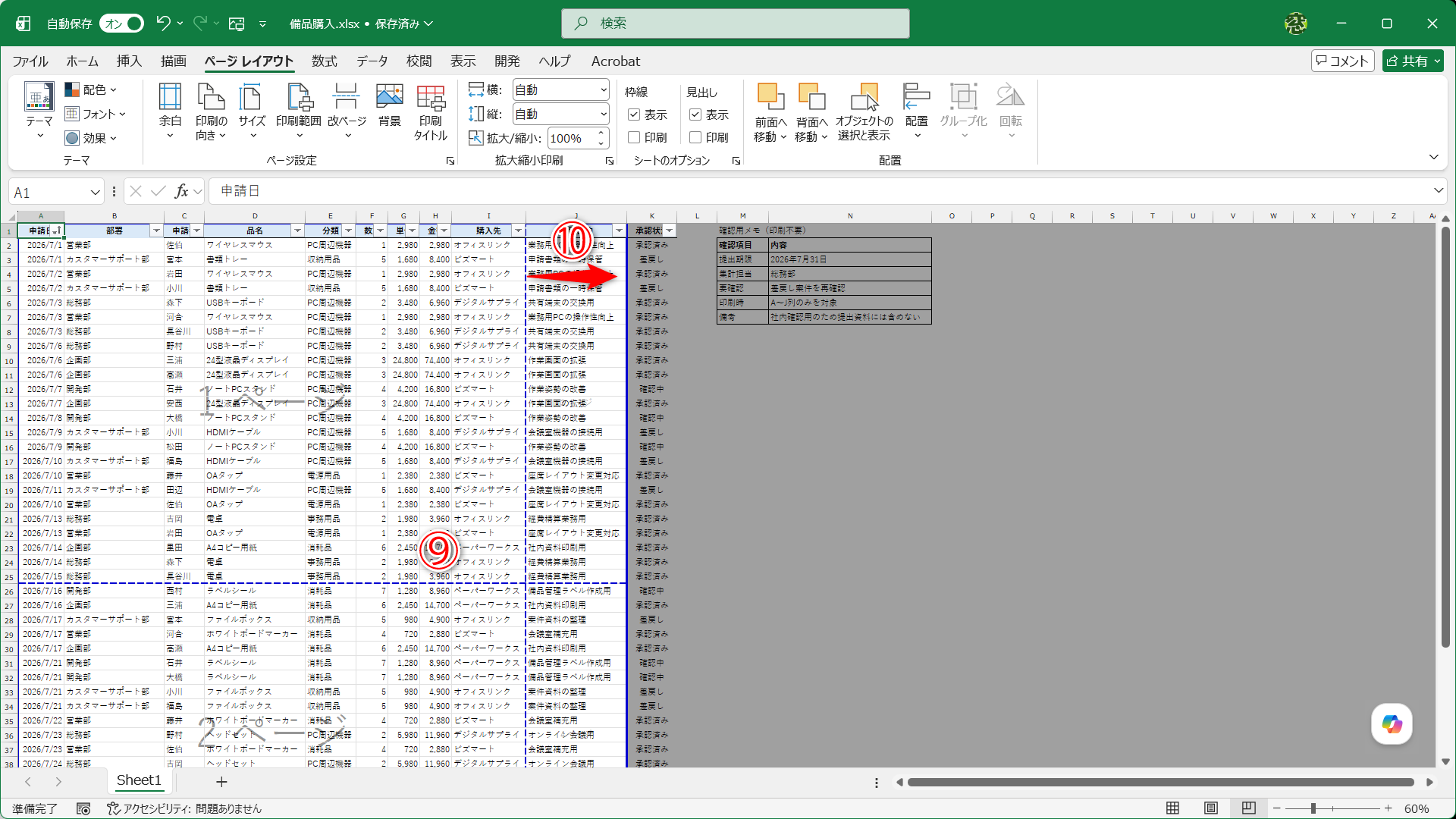1456x819 pixels.
Task: Click the Undo arrow in title bar
Action: [163, 24]
